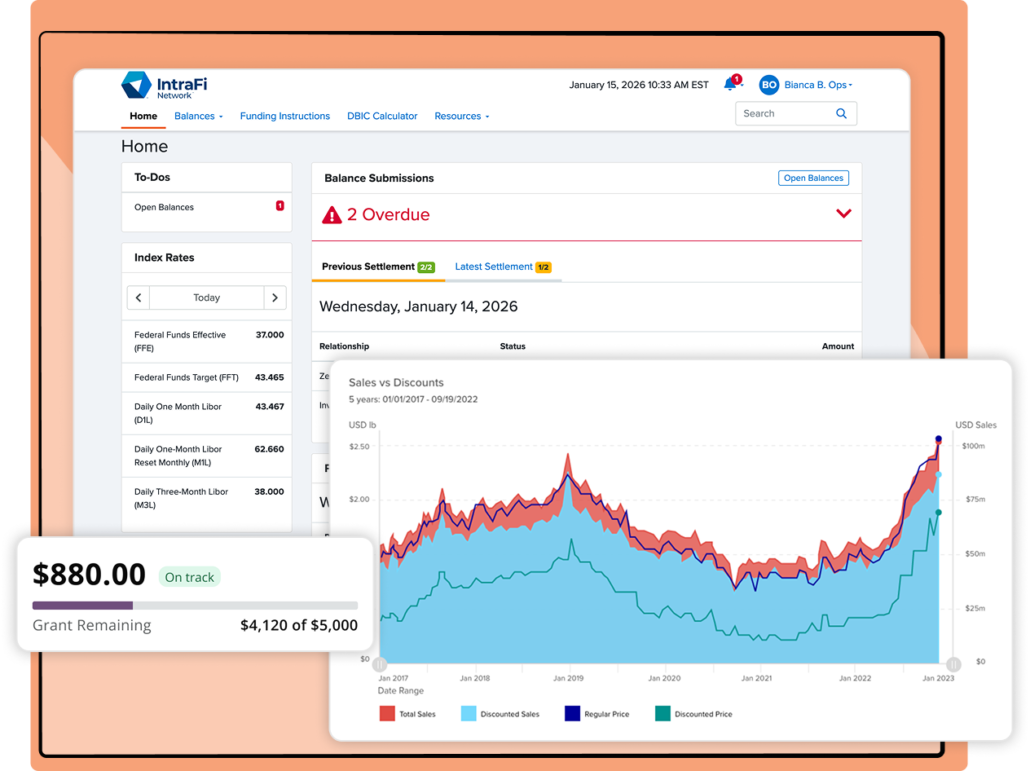The width and height of the screenshot is (1030, 771).
Task: Go to previous day in Index Rates
Action: coord(139,297)
